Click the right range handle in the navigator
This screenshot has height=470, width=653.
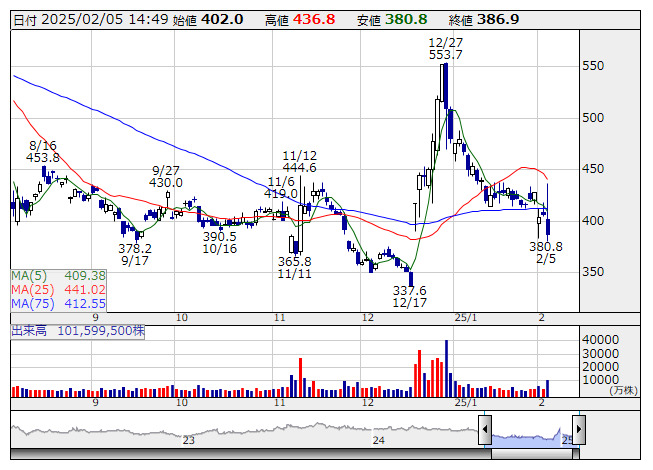(577, 431)
